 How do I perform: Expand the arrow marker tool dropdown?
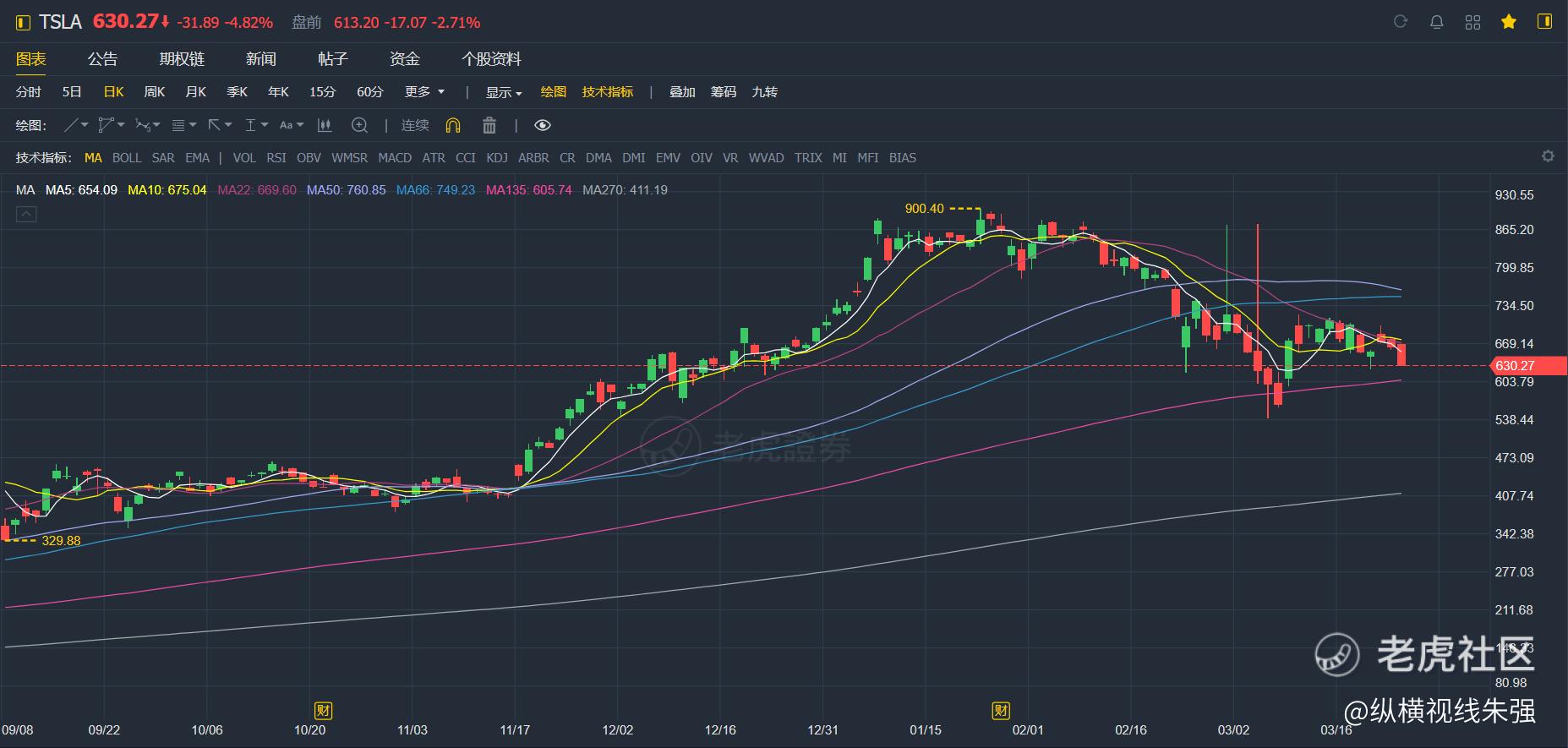tap(228, 125)
